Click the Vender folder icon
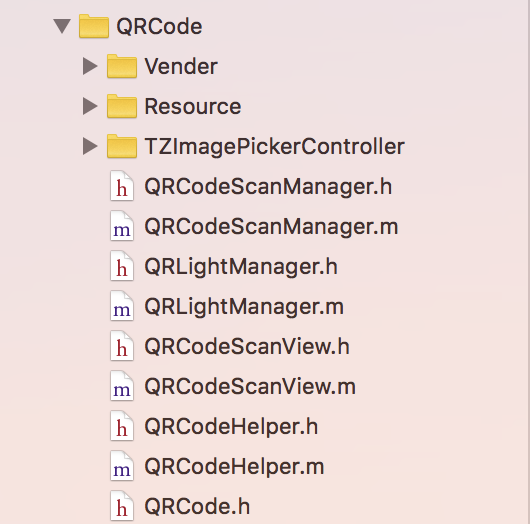The height and width of the screenshot is (524, 530). pyautogui.click(x=122, y=66)
